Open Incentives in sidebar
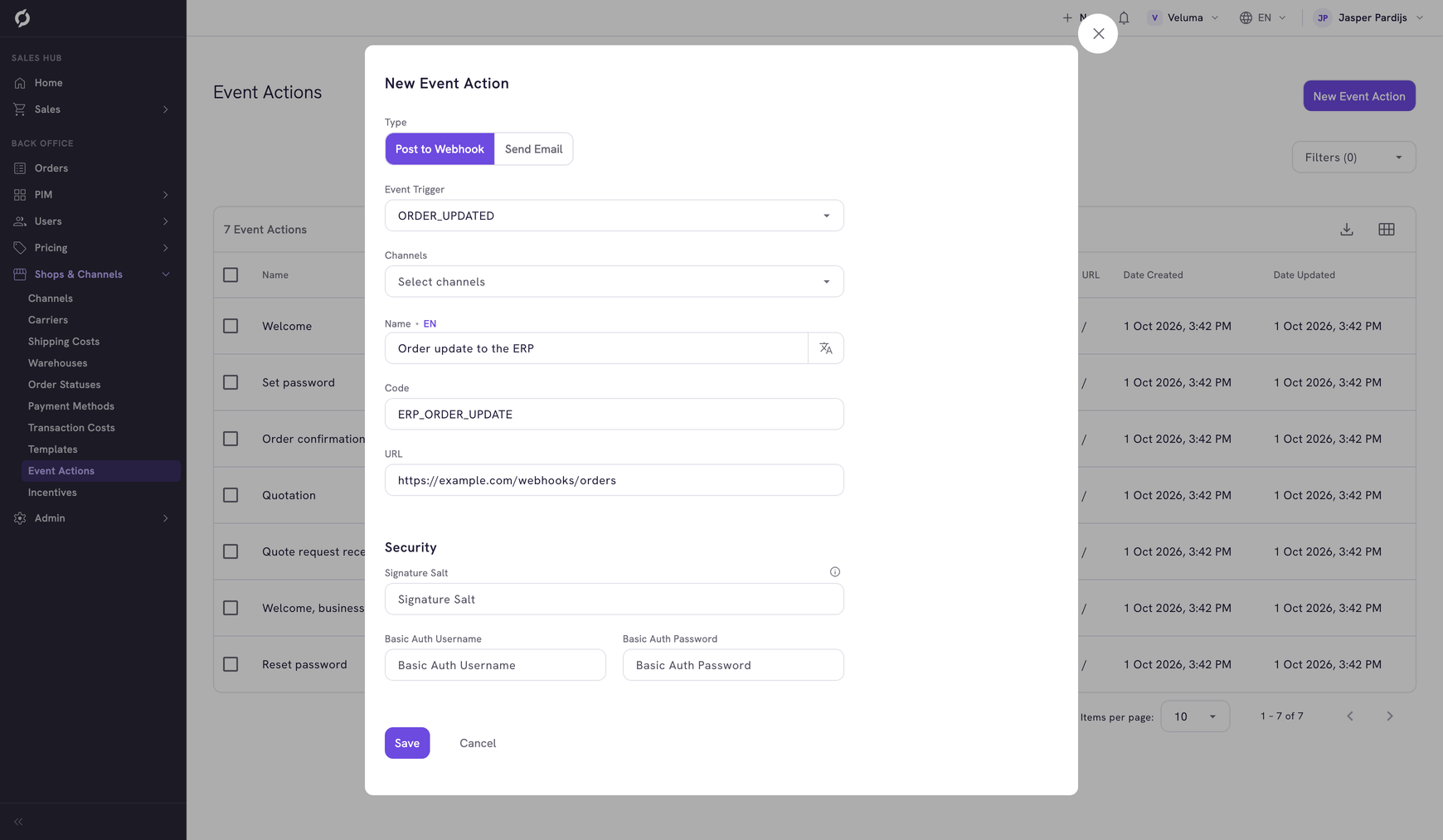This screenshot has width=1443, height=840. pos(52,493)
